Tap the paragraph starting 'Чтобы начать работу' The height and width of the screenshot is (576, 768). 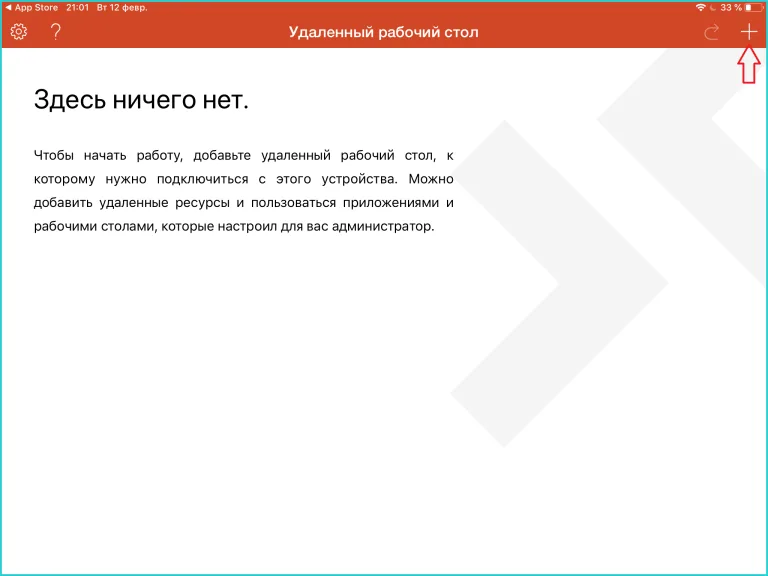point(243,191)
